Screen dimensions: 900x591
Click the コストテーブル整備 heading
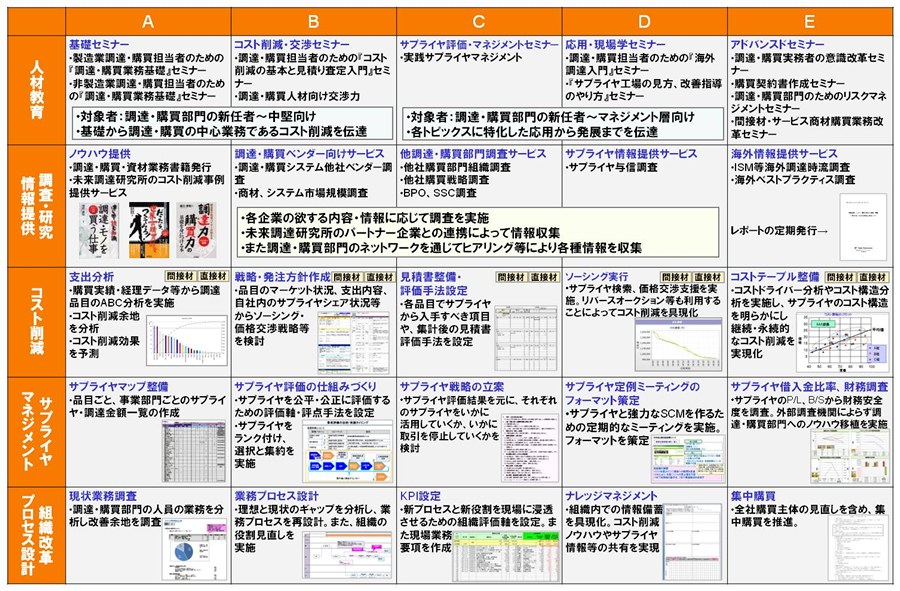pyautogui.click(x=775, y=277)
